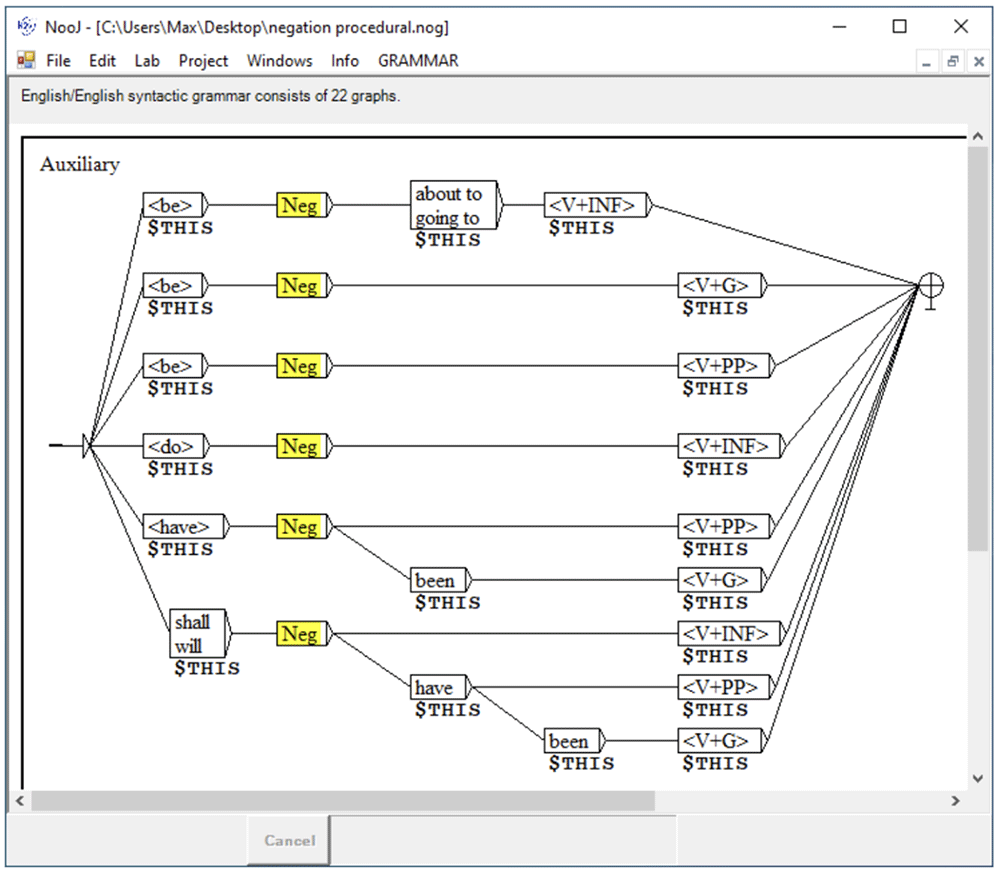Click the vertical scrollbar down arrow
The height and width of the screenshot is (875, 1000).
978,779
